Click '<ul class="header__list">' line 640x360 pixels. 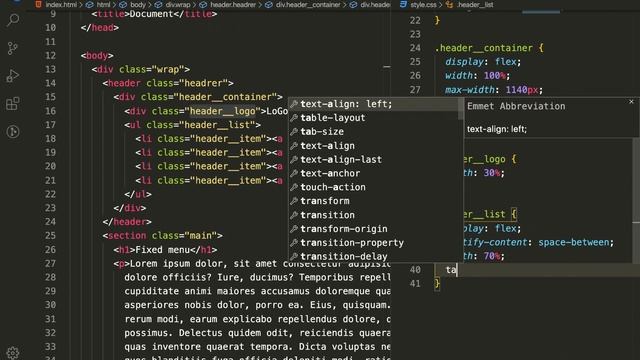192,125
